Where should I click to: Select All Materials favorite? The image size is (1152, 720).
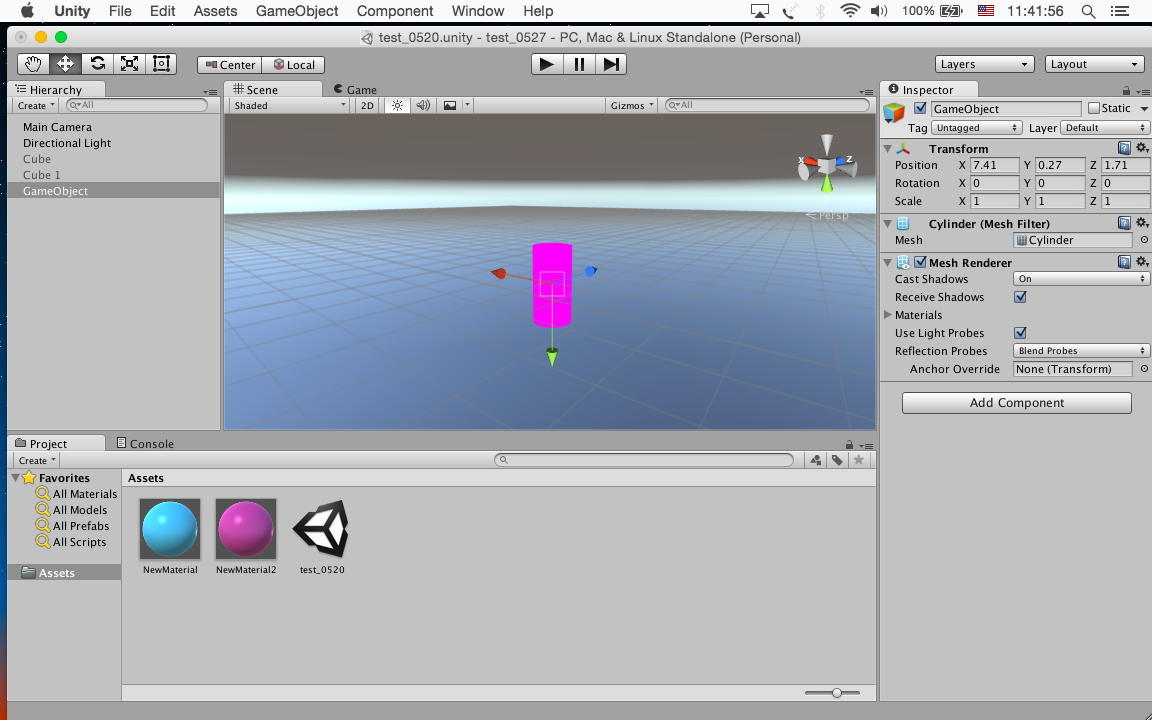pyautogui.click(x=77, y=494)
